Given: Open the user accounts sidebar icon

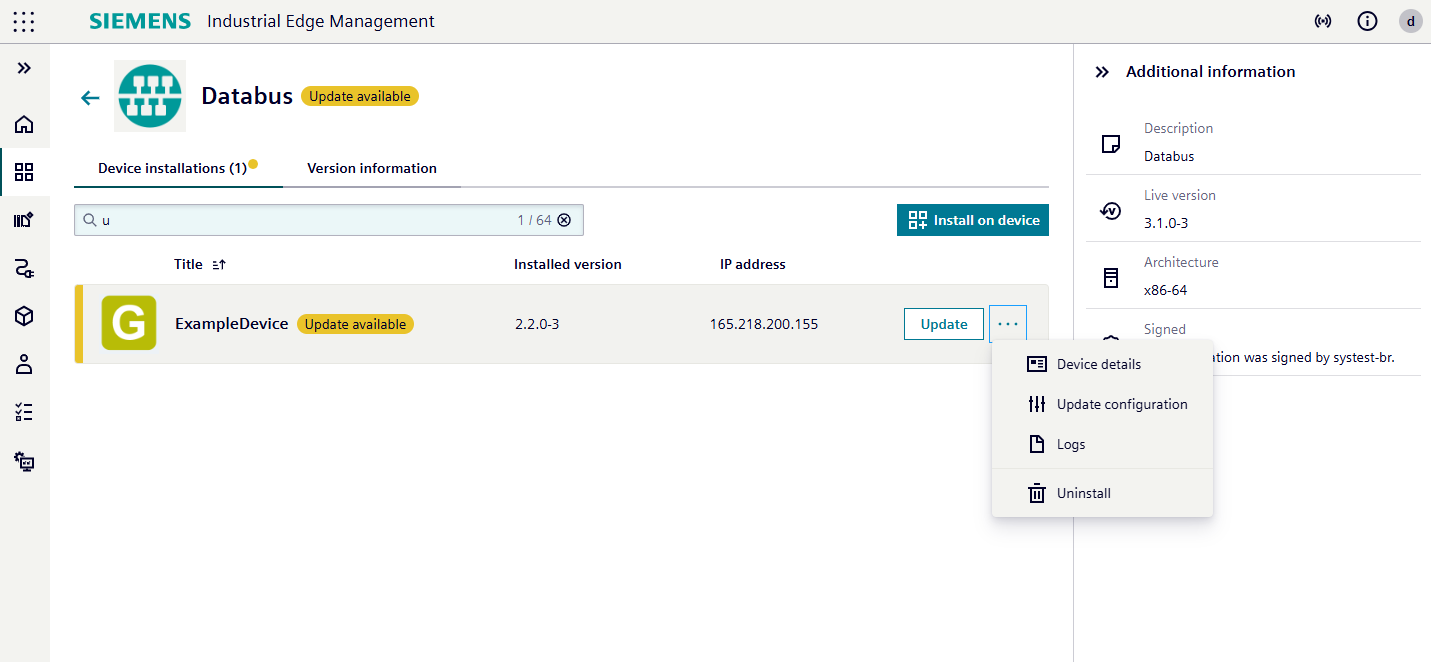Looking at the screenshot, I should tap(24, 364).
